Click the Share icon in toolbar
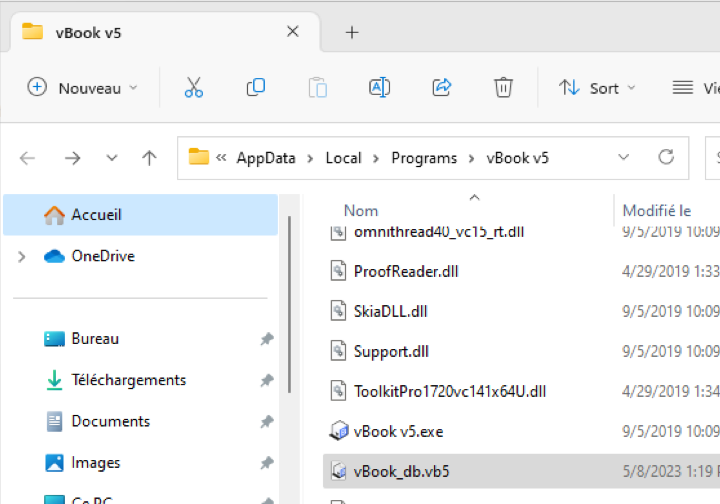The height and width of the screenshot is (504, 720). [x=442, y=88]
